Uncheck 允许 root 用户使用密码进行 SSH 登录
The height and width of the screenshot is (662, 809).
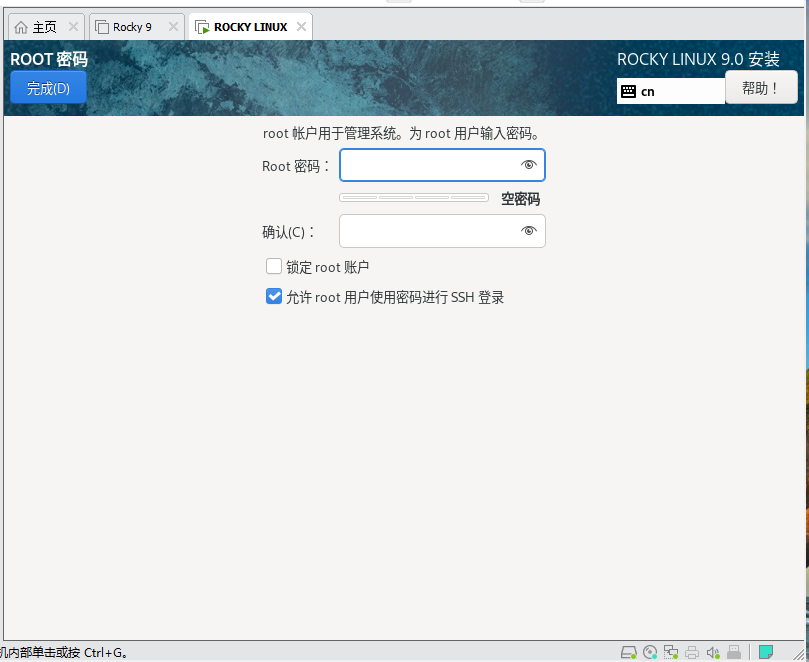[273, 296]
